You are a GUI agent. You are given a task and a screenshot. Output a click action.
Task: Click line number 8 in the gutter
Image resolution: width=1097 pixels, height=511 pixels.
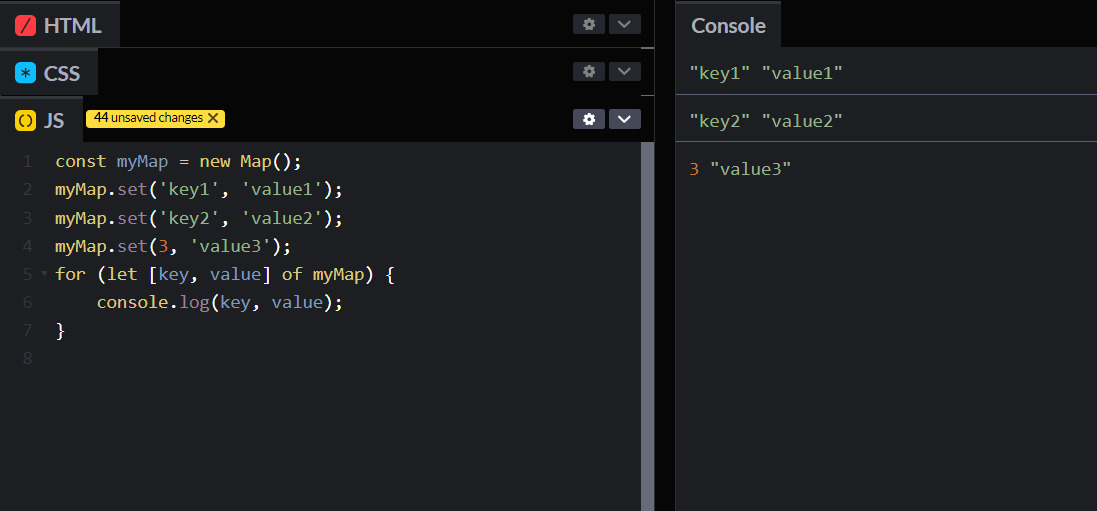tap(27, 358)
